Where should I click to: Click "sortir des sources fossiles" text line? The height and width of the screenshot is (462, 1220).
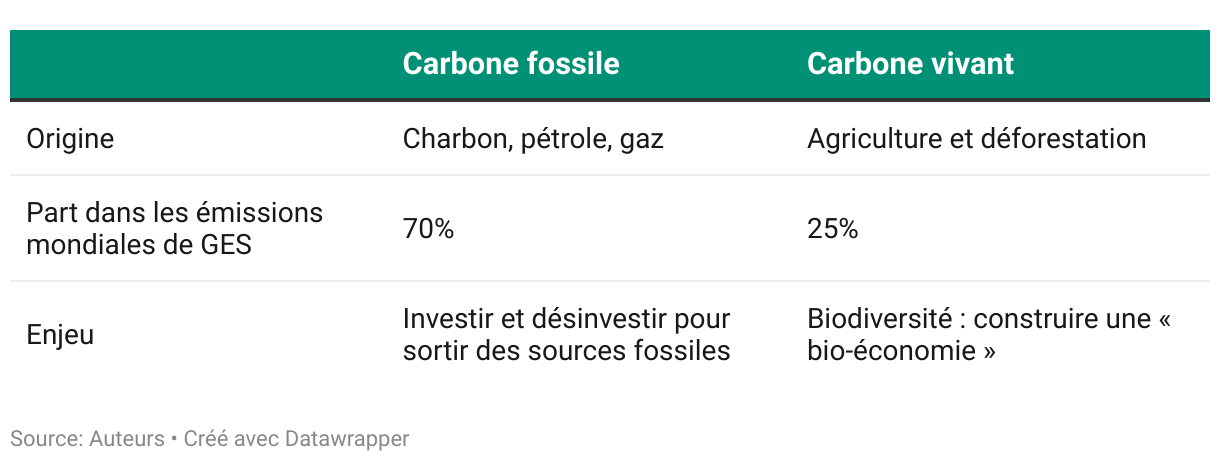[x=566, y=351]
